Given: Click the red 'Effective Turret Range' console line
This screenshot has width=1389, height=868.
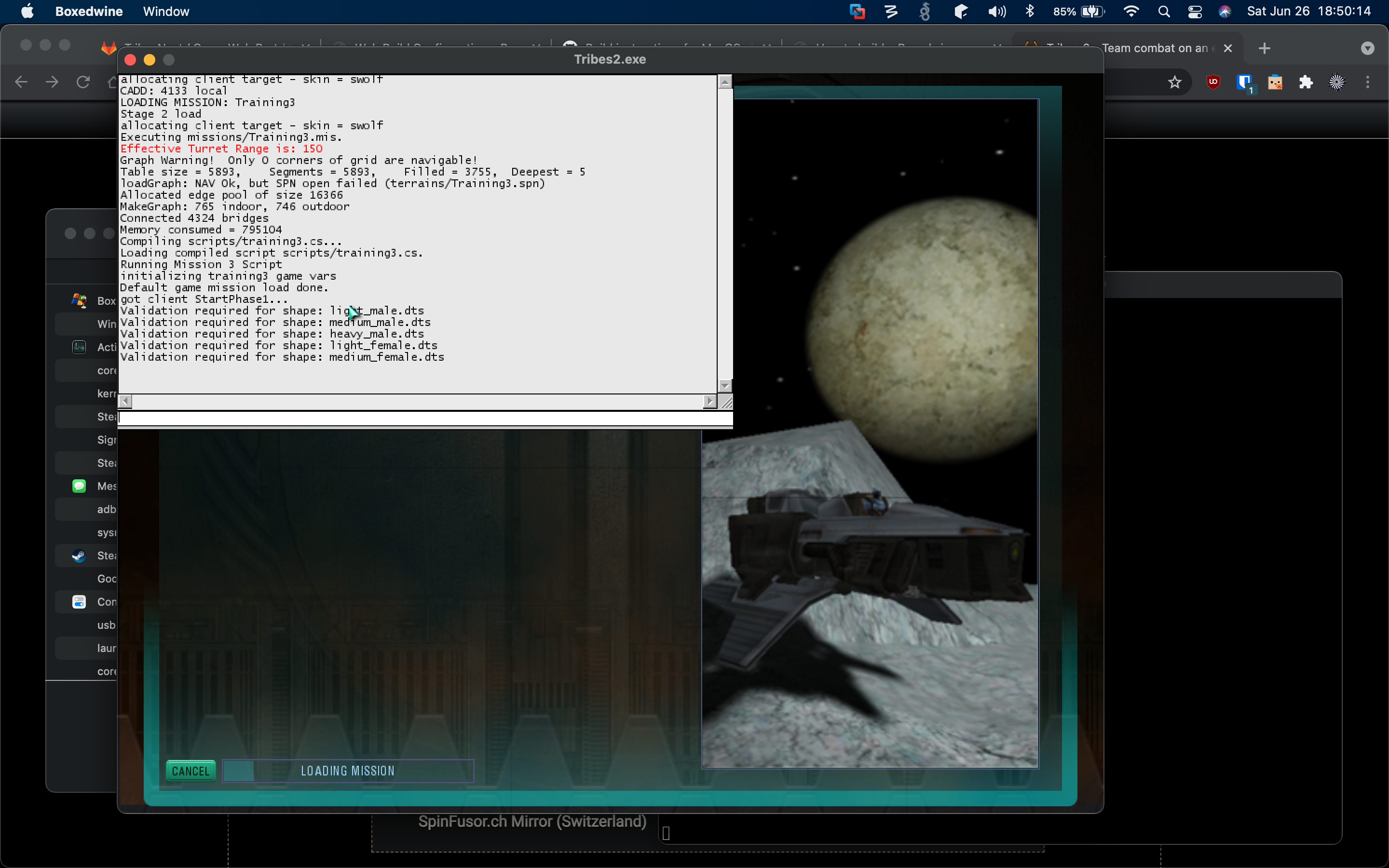Looking at the screenshot, I should (221, 149).
